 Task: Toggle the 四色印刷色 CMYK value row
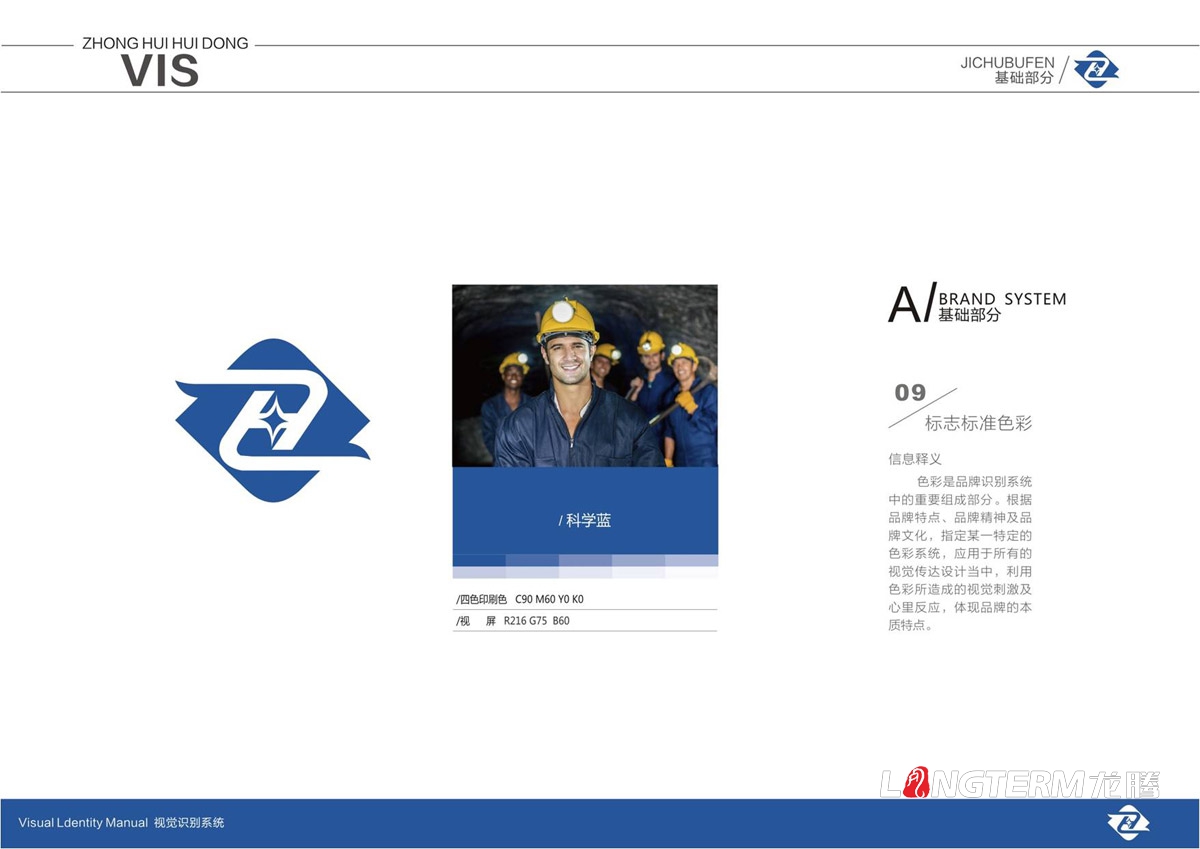coord(585,598)
